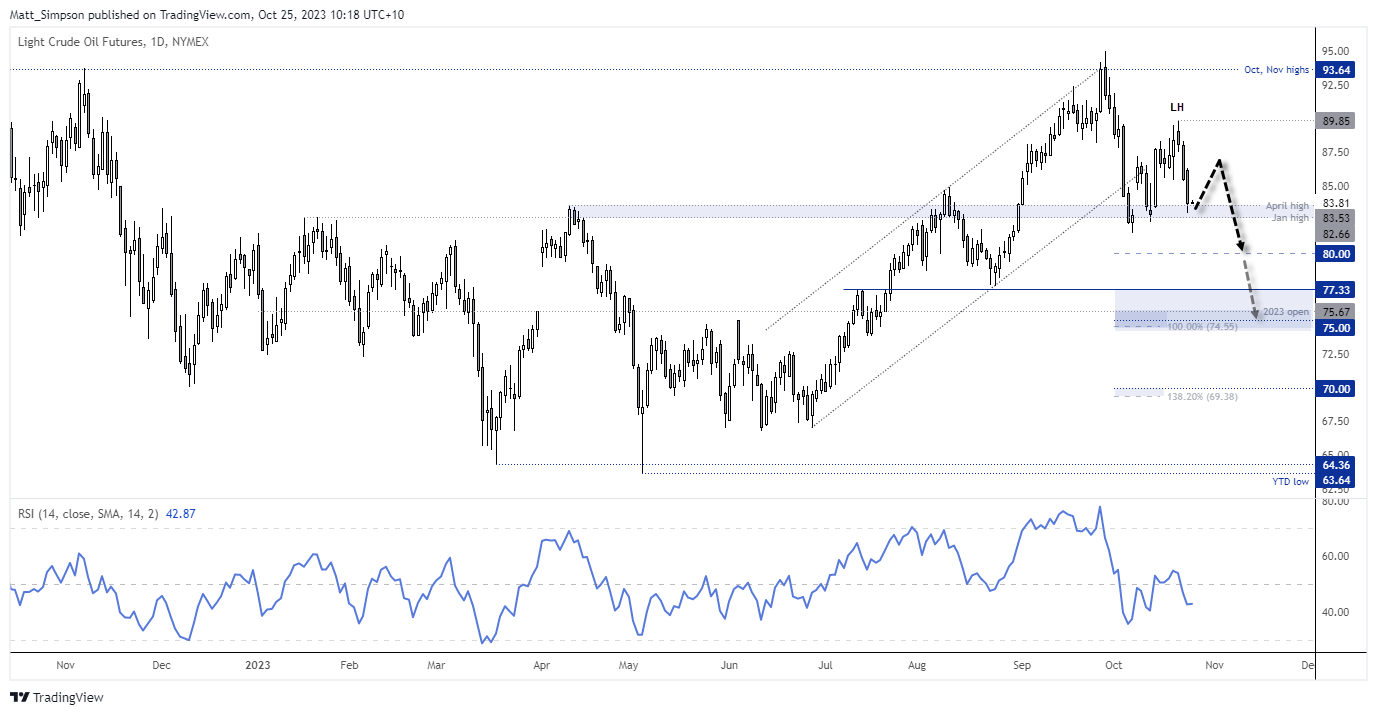Screen dimensions: 1377x715
Task: Click the 77.33 support price label
Action: click(x=1338, y=290)
